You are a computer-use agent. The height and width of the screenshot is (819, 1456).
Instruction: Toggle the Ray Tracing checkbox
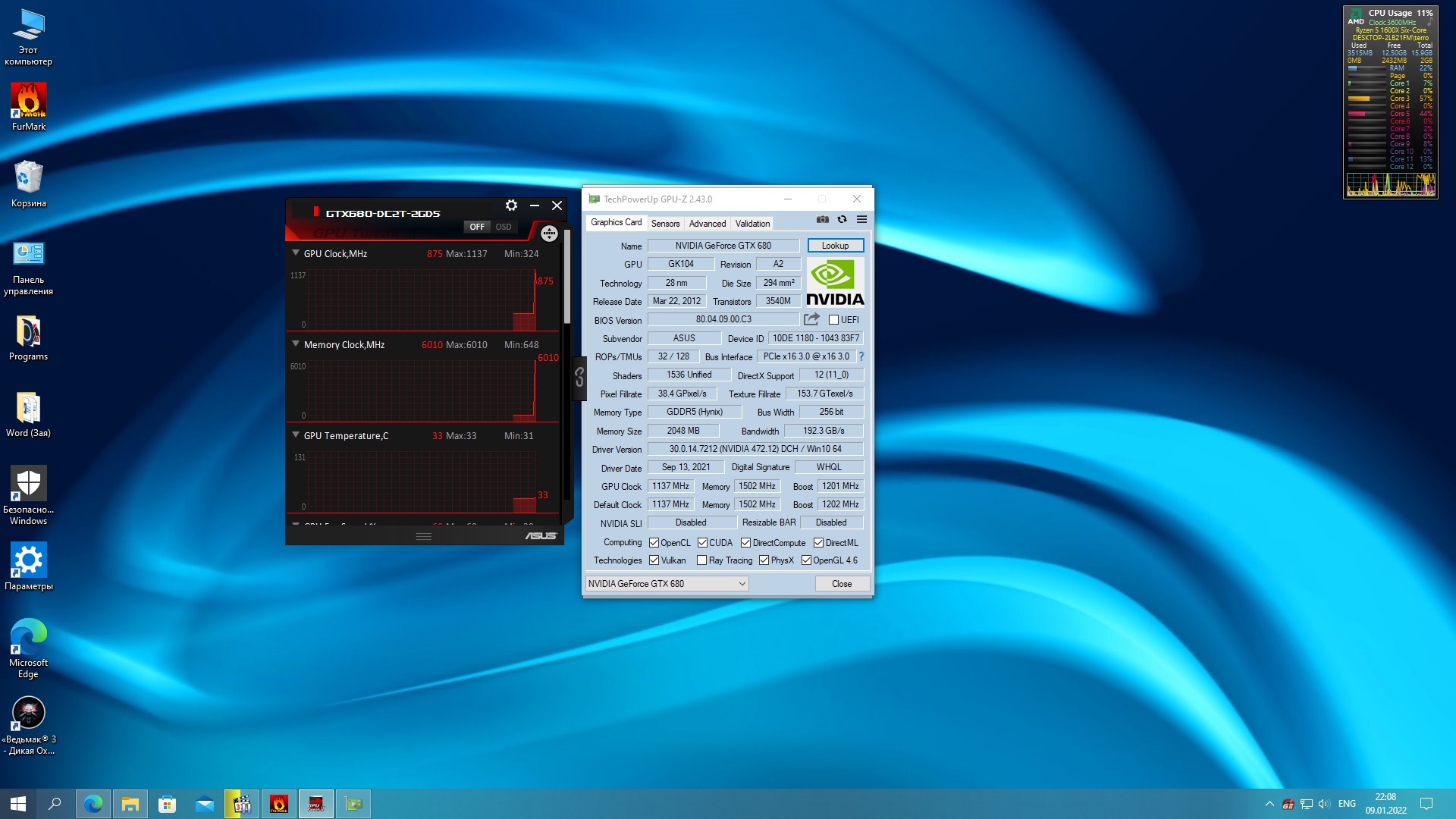701,560
